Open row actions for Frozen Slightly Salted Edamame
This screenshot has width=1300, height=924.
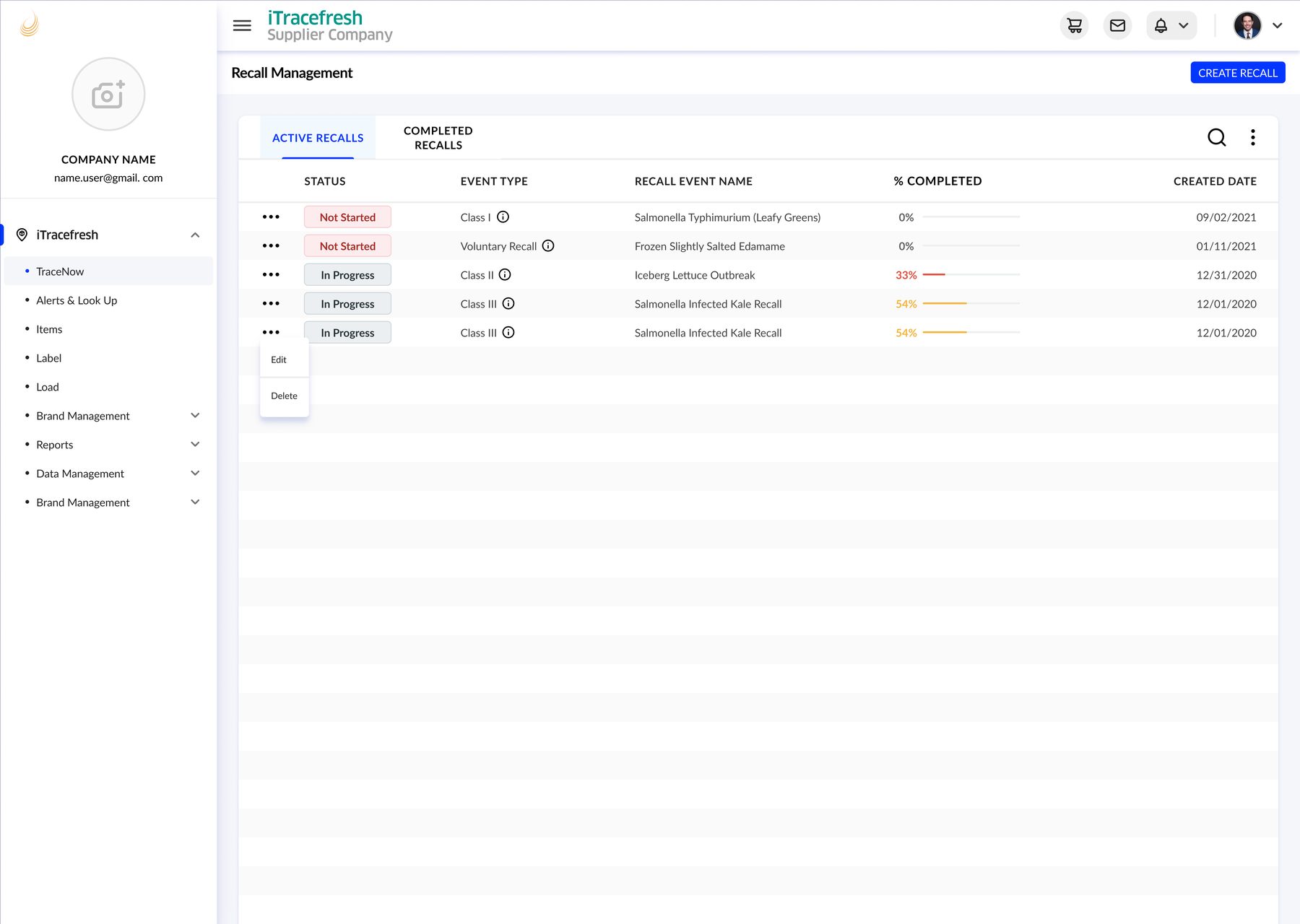(x=271, y=245)
